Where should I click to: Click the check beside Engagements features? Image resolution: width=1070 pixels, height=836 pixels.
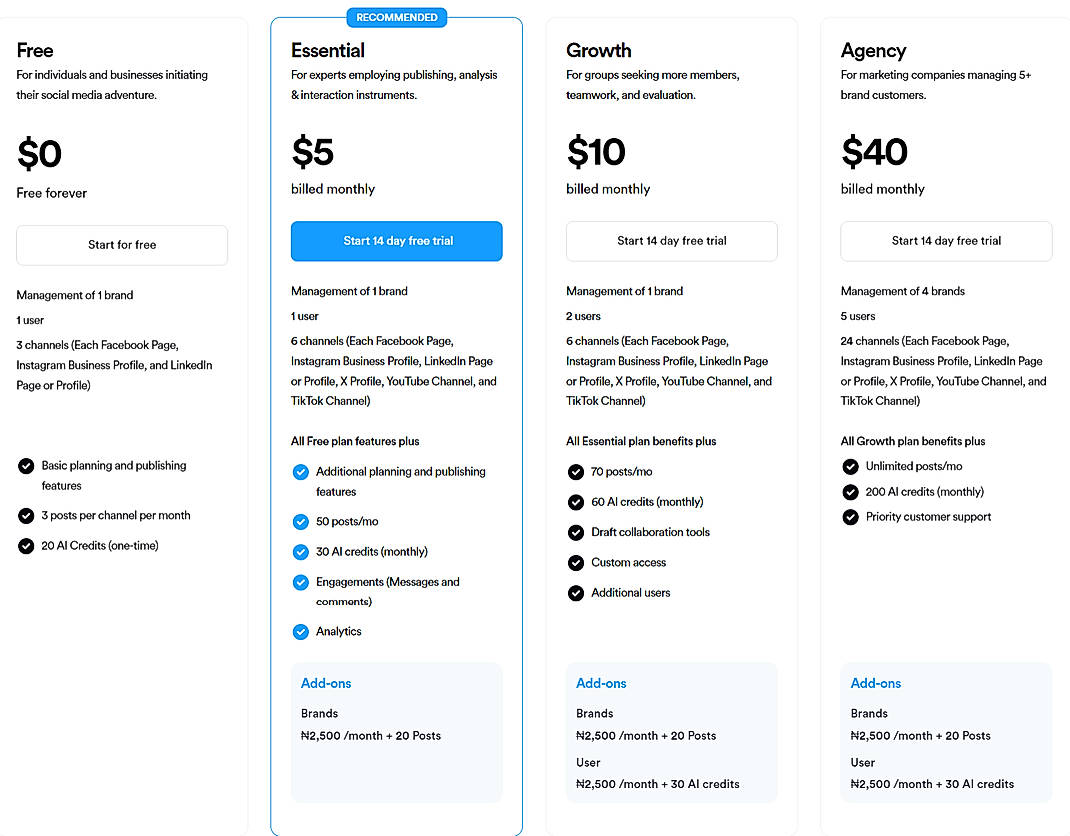[x=300, y=582]
